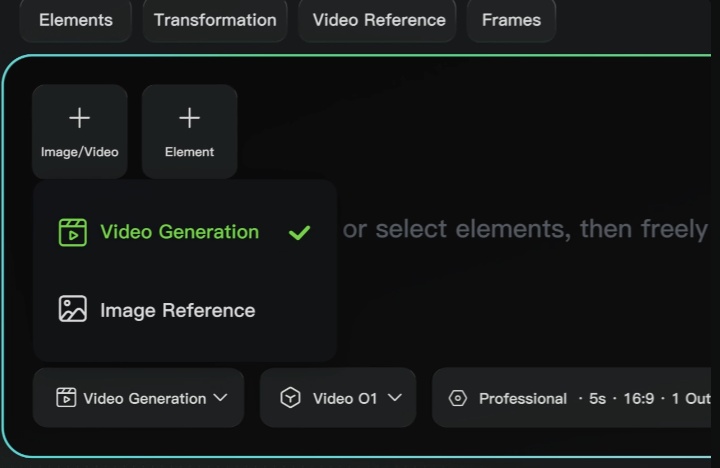Click the cube icon beside Video O1
This screenshot has height=468, width=720.
[x=290, y=398]
